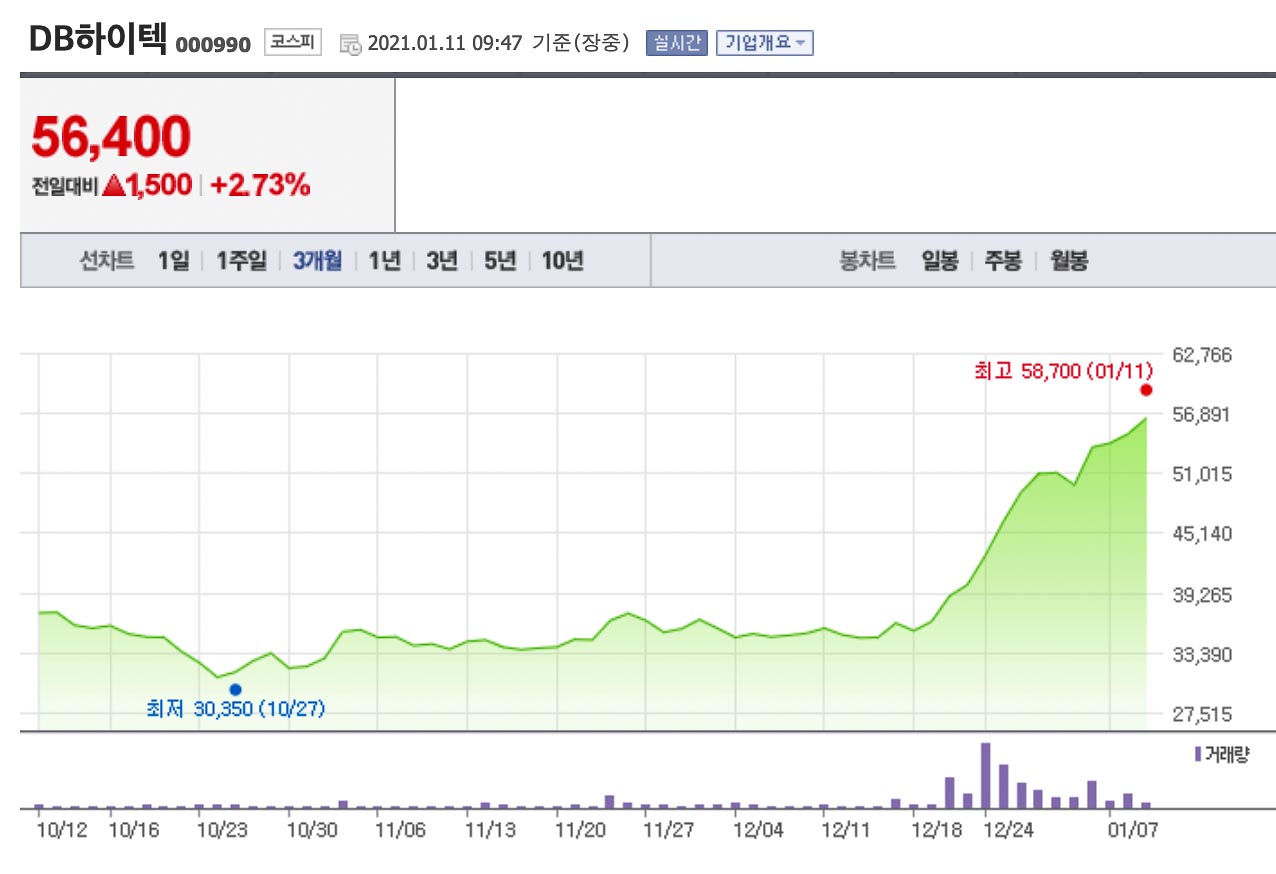1276x874 pixels.
Task: Click the 27,515 y-axis label
Action: pos(1204,714)
